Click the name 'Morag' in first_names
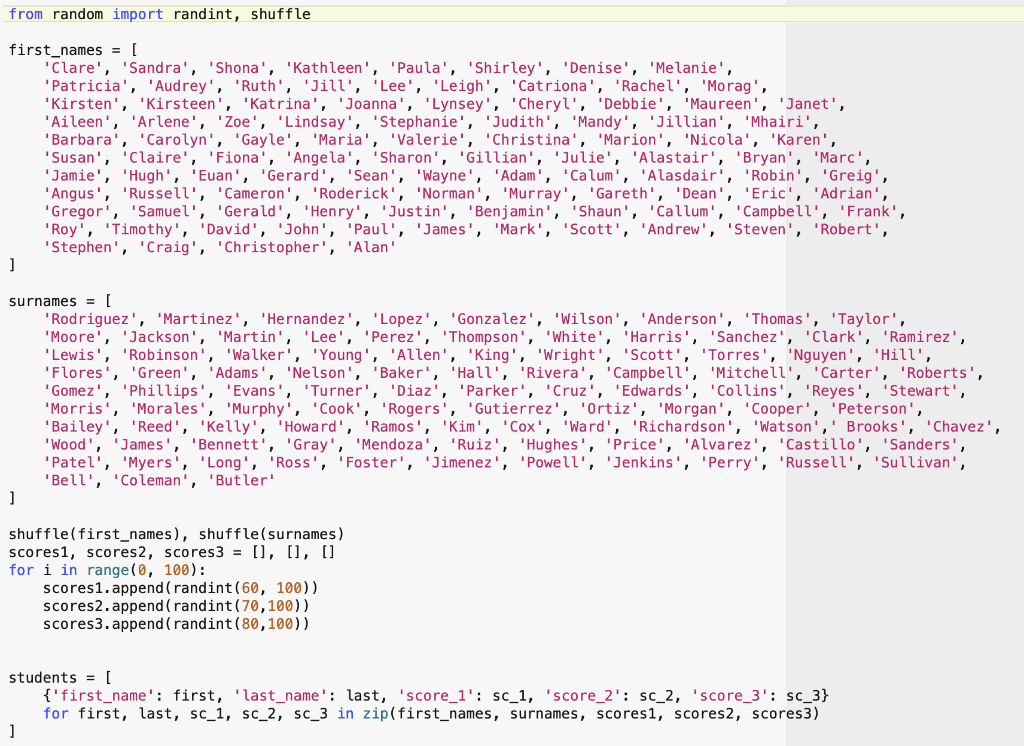This screenshot has height=746, width=1024. [729, 86]
